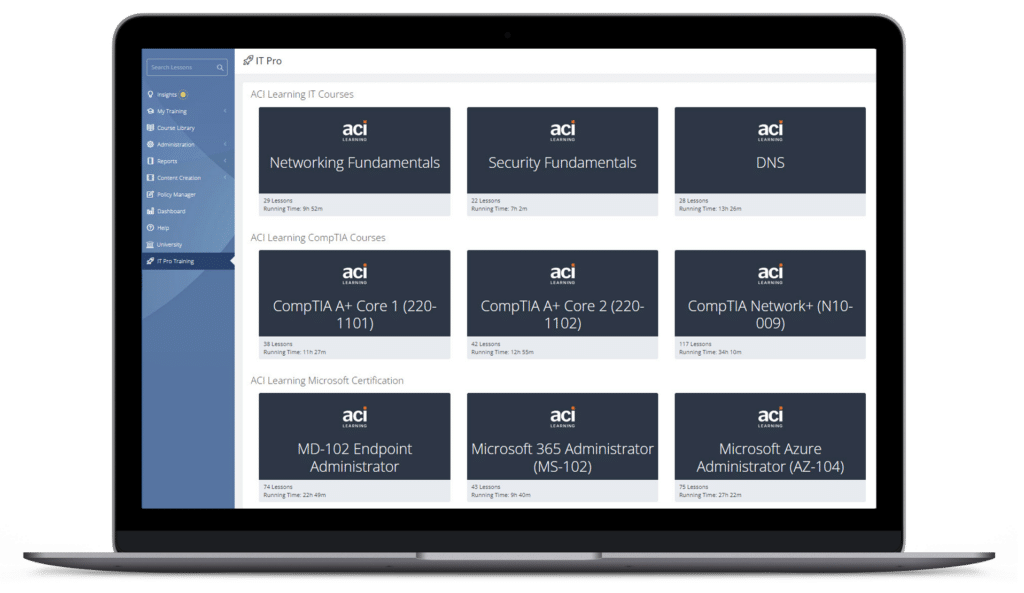Open CompTIA A+ Core 1 (220-1101) card

pos(354,304)
